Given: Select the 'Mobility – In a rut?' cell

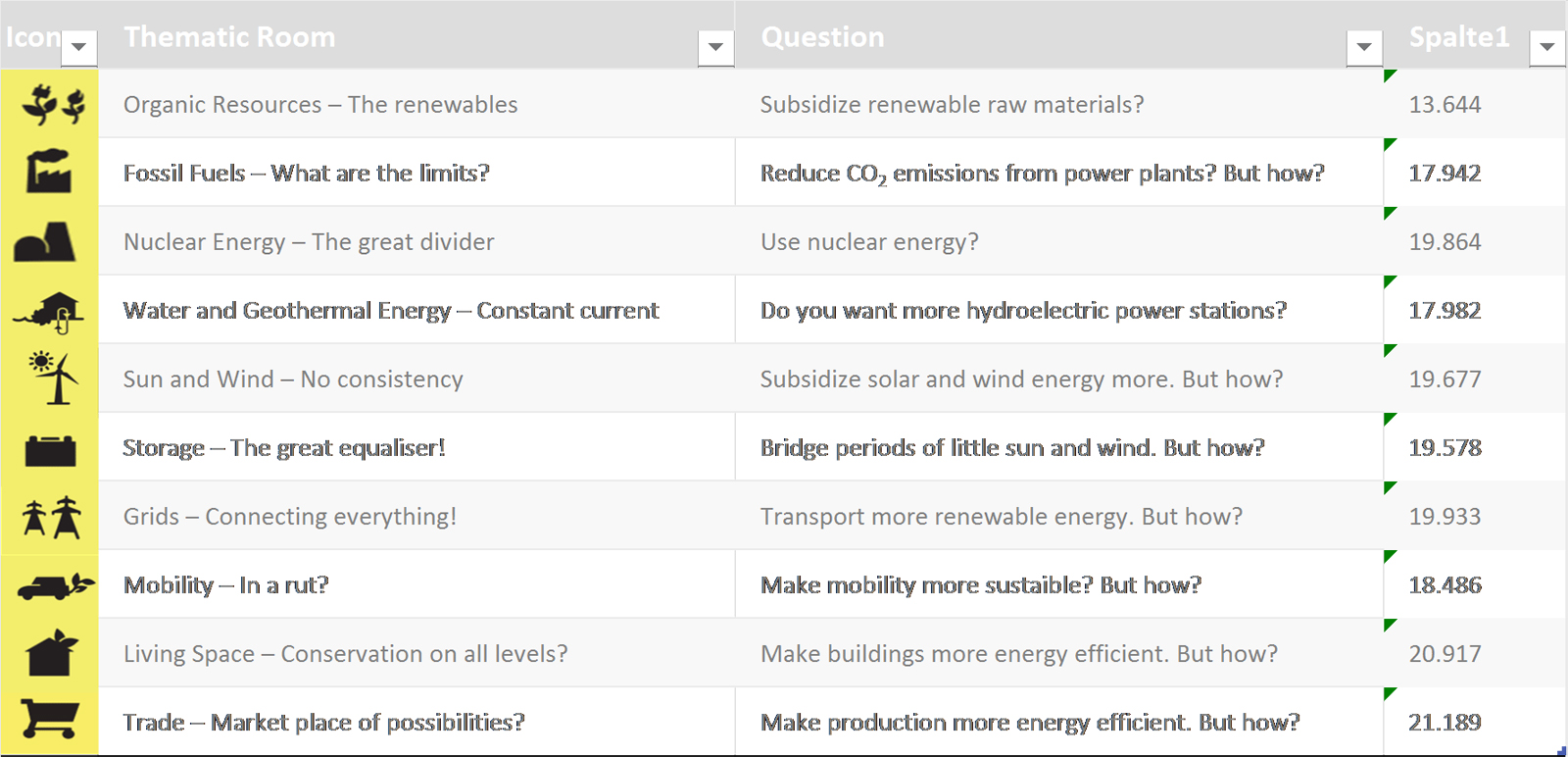Looking at the screenshot, I should [x=226, y=585].
